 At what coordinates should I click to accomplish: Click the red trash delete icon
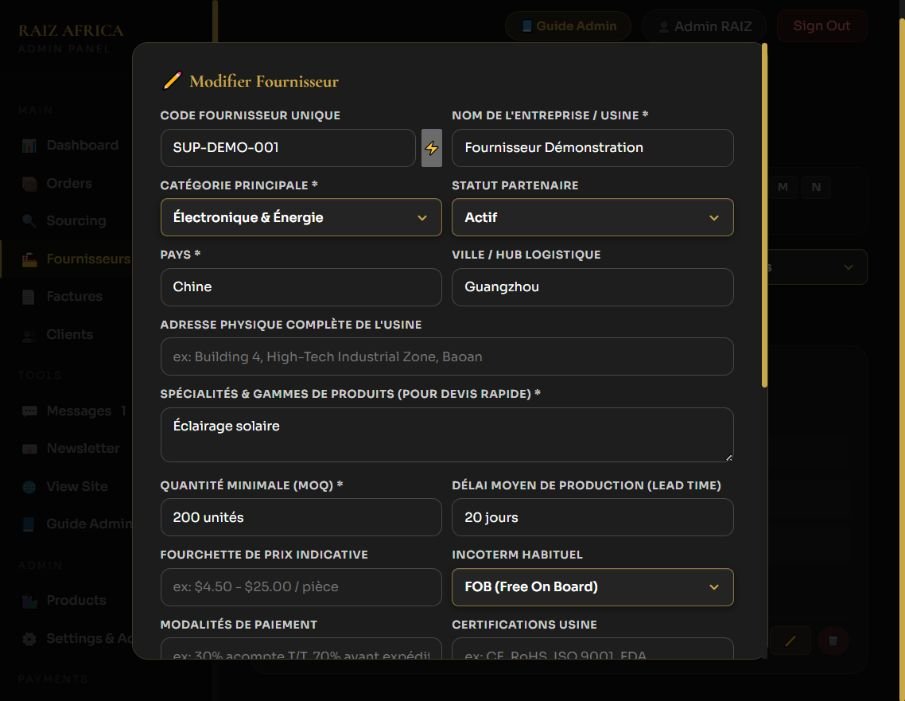coord(833,640)
